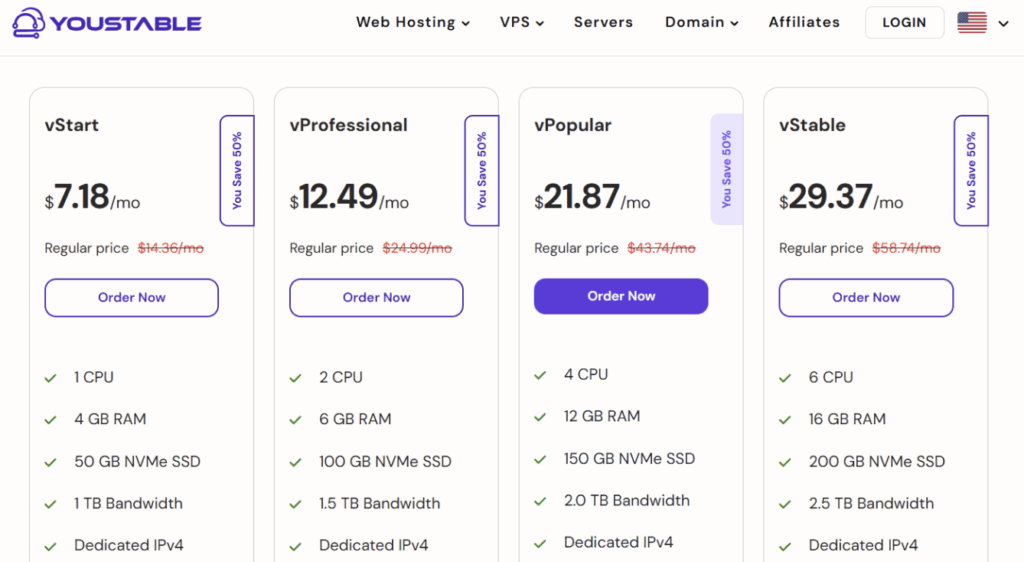1024x562 pixels.
Task: Click the vProfessional 'You Save 50%' badge
Action: coord(482,170)
